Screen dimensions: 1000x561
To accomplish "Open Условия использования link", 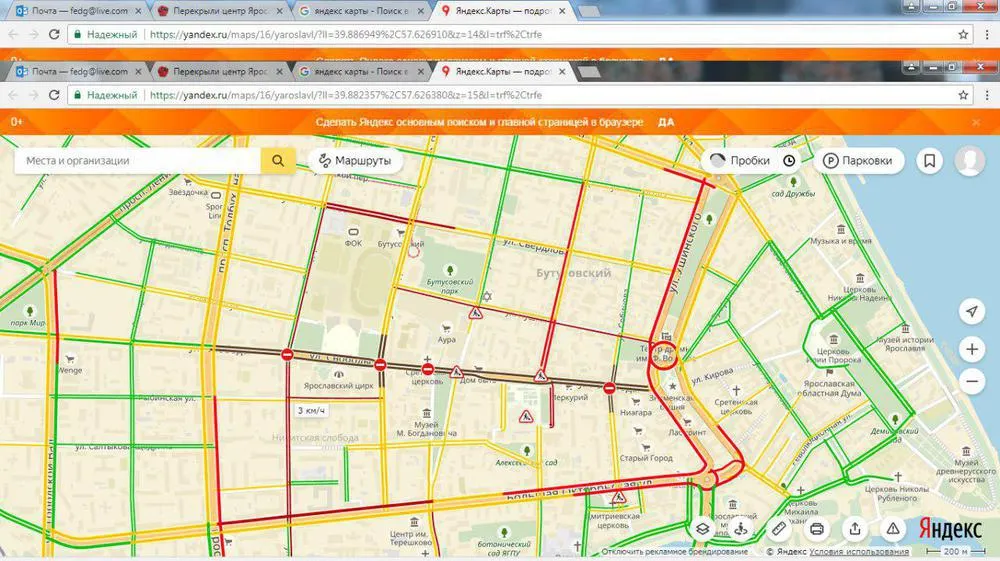I will (x=859, y=551).
